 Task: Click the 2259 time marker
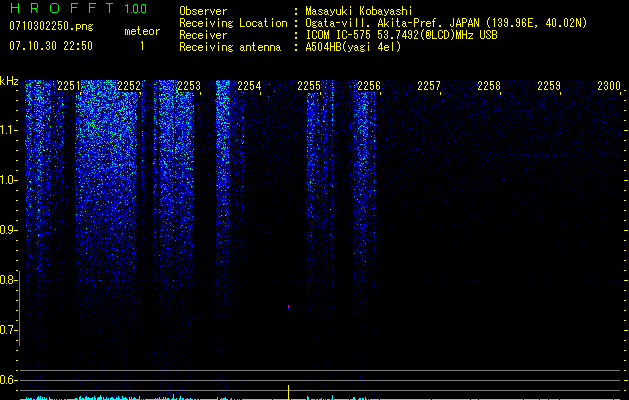click(549, 86)
